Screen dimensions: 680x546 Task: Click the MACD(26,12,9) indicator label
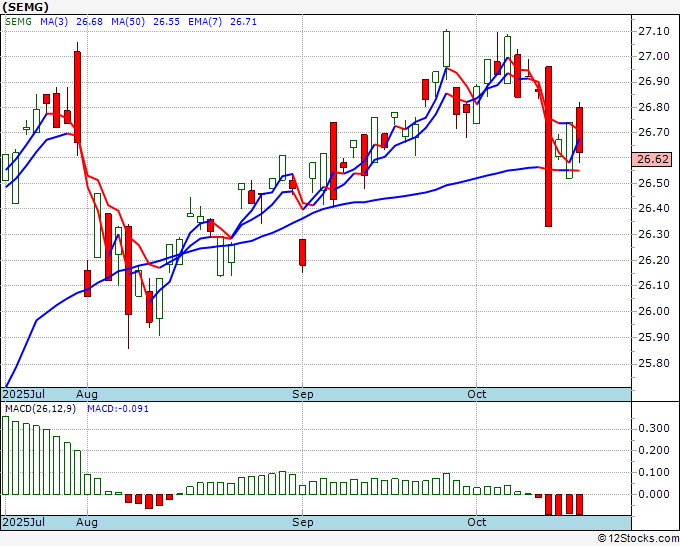coord(40,409)
